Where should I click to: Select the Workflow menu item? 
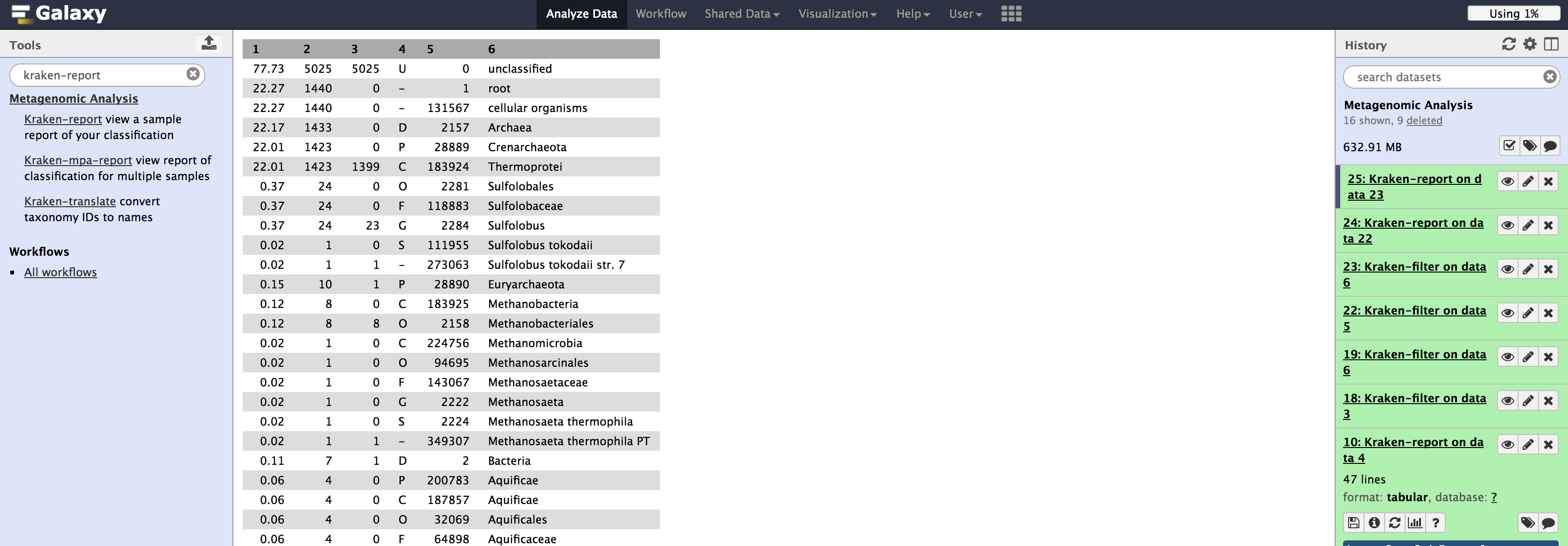660,14
